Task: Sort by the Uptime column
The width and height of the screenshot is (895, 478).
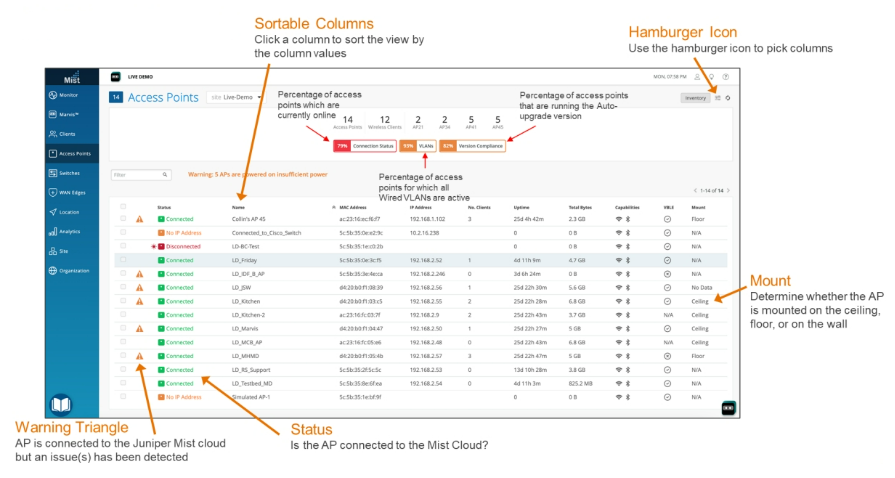Action: (521, 207)
